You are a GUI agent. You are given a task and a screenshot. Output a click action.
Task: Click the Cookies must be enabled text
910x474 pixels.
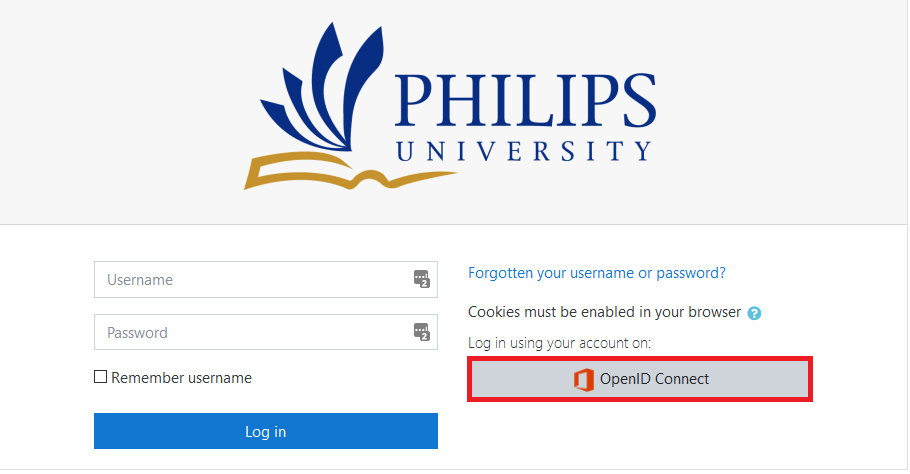[604, 312]
